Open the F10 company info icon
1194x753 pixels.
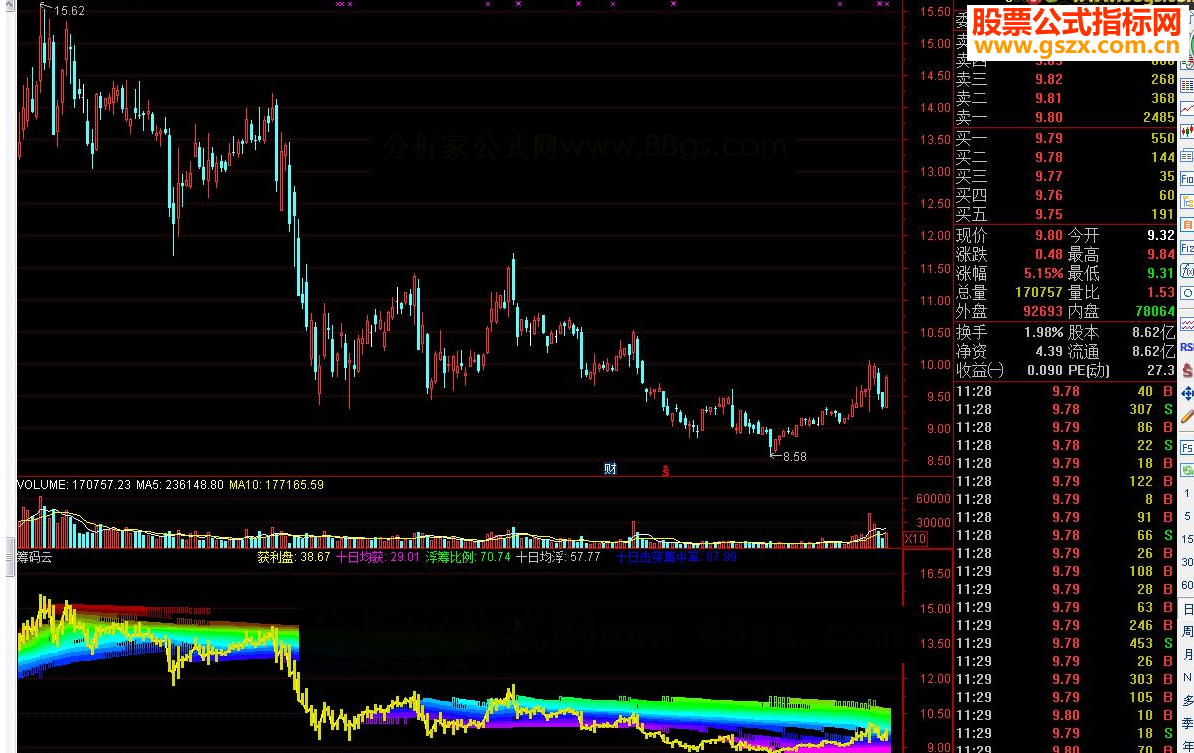click(1187, 179)
